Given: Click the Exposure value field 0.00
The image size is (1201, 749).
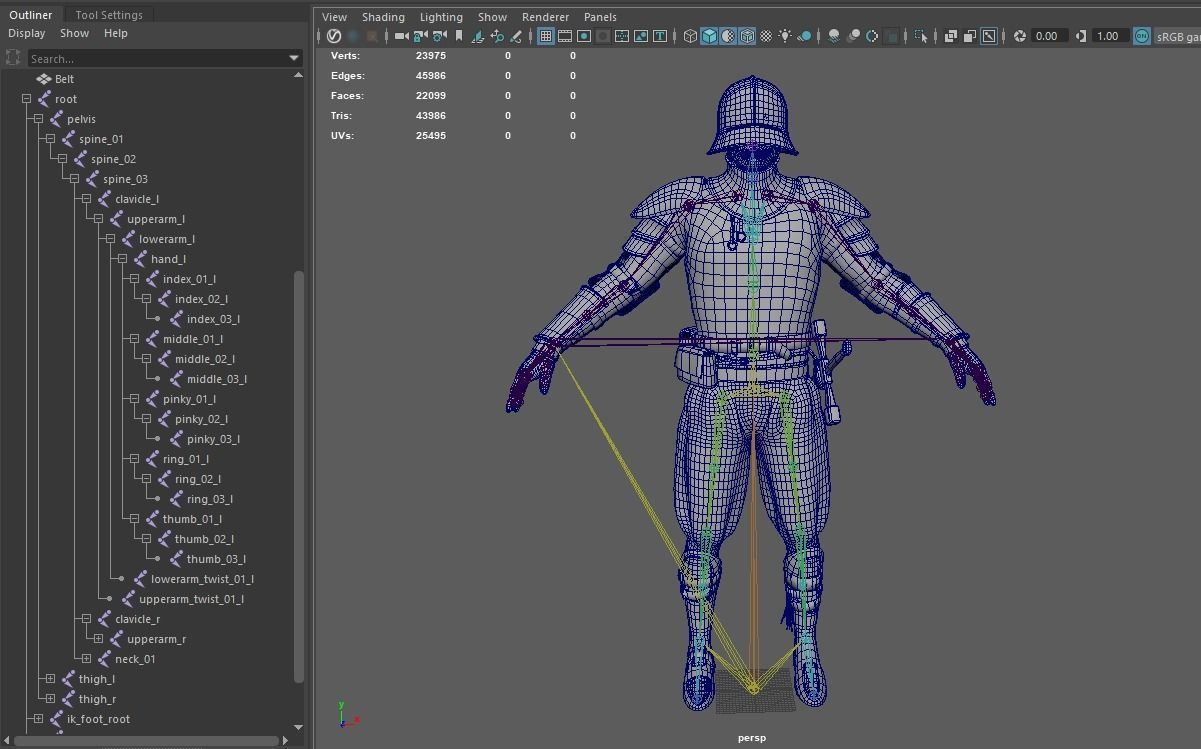Looking at the screenshot, I should [x=1048, y=36].
